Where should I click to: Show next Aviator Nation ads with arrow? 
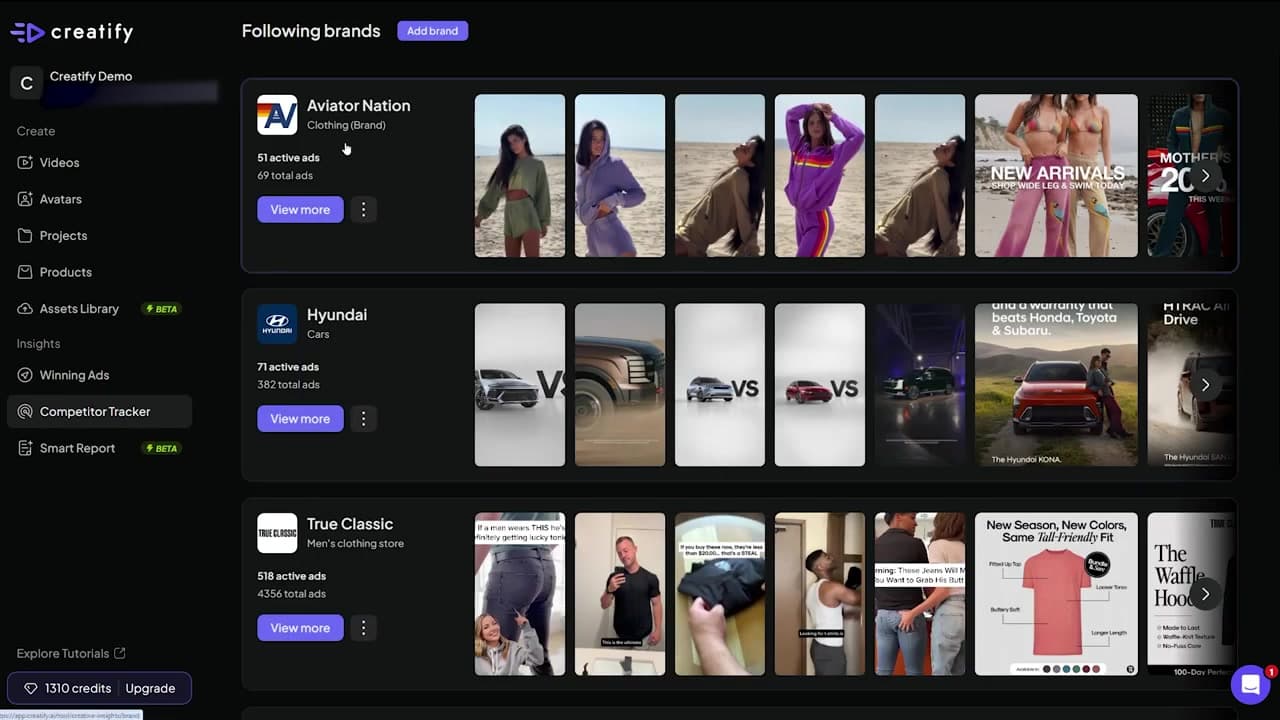pyautogui.click(x=1205, y=176)
